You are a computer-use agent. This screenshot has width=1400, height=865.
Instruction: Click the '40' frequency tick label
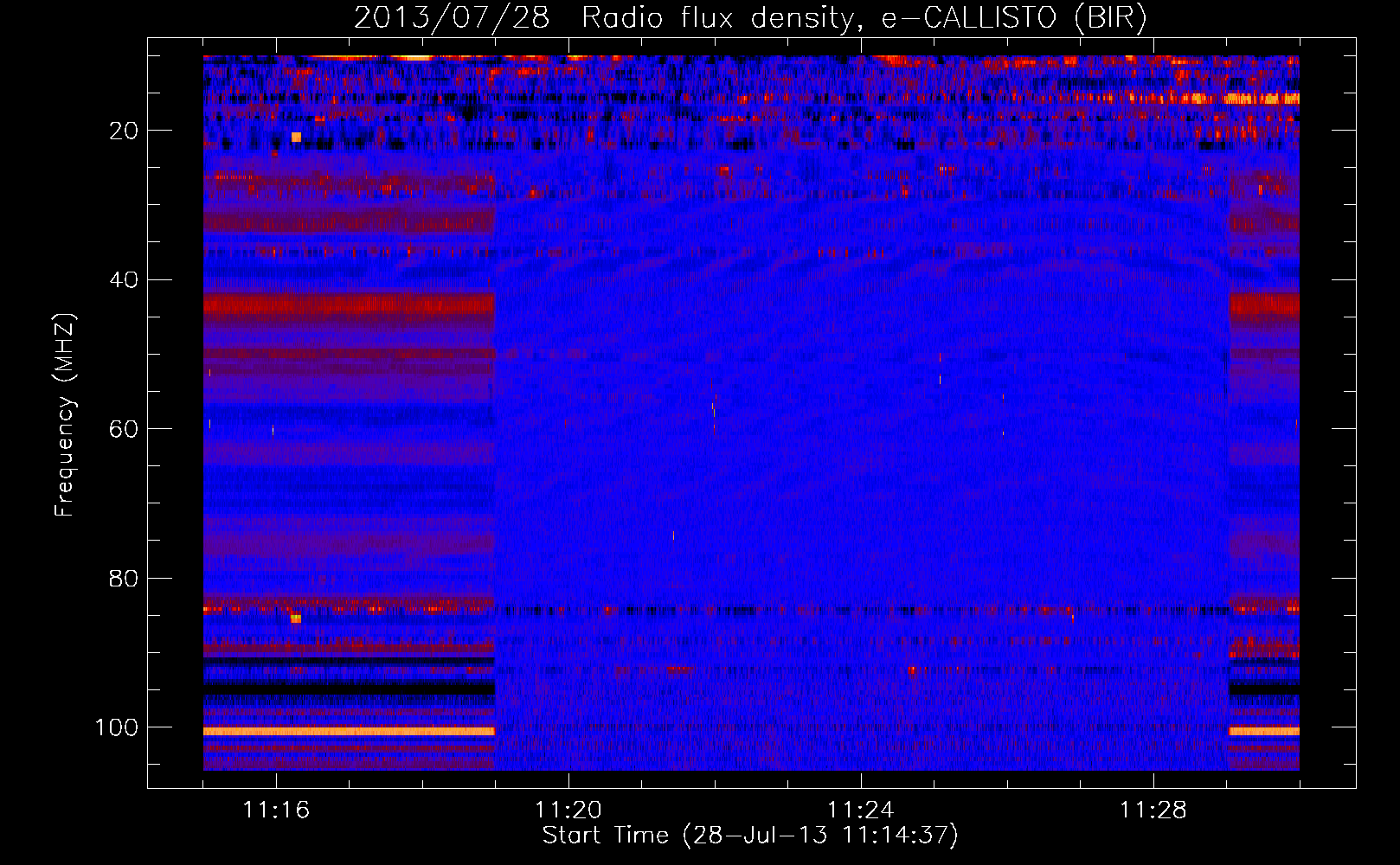click(x=124, y=280)
